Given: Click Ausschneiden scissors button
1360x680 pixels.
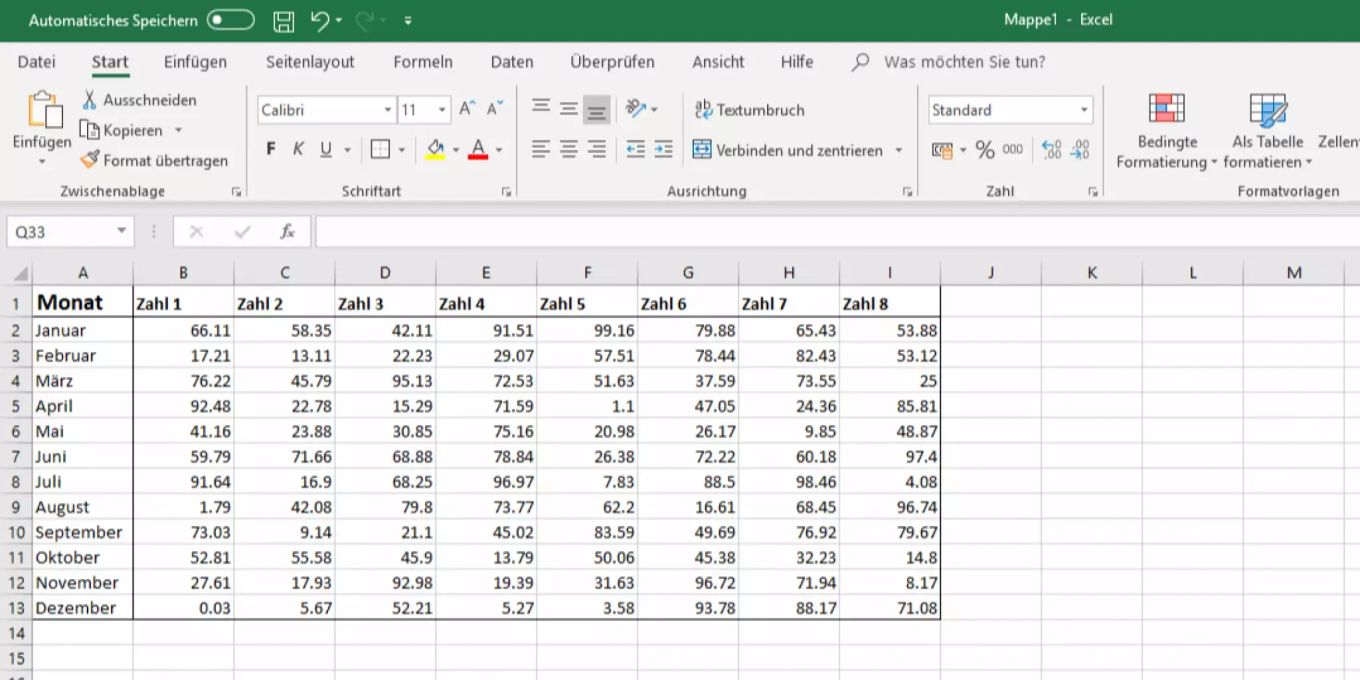Looking at the screenshot, I should (140, 100).
